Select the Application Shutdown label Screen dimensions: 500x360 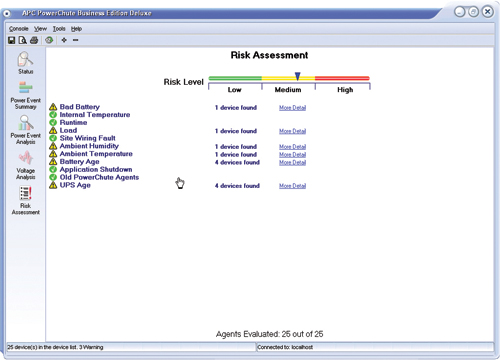96,170
